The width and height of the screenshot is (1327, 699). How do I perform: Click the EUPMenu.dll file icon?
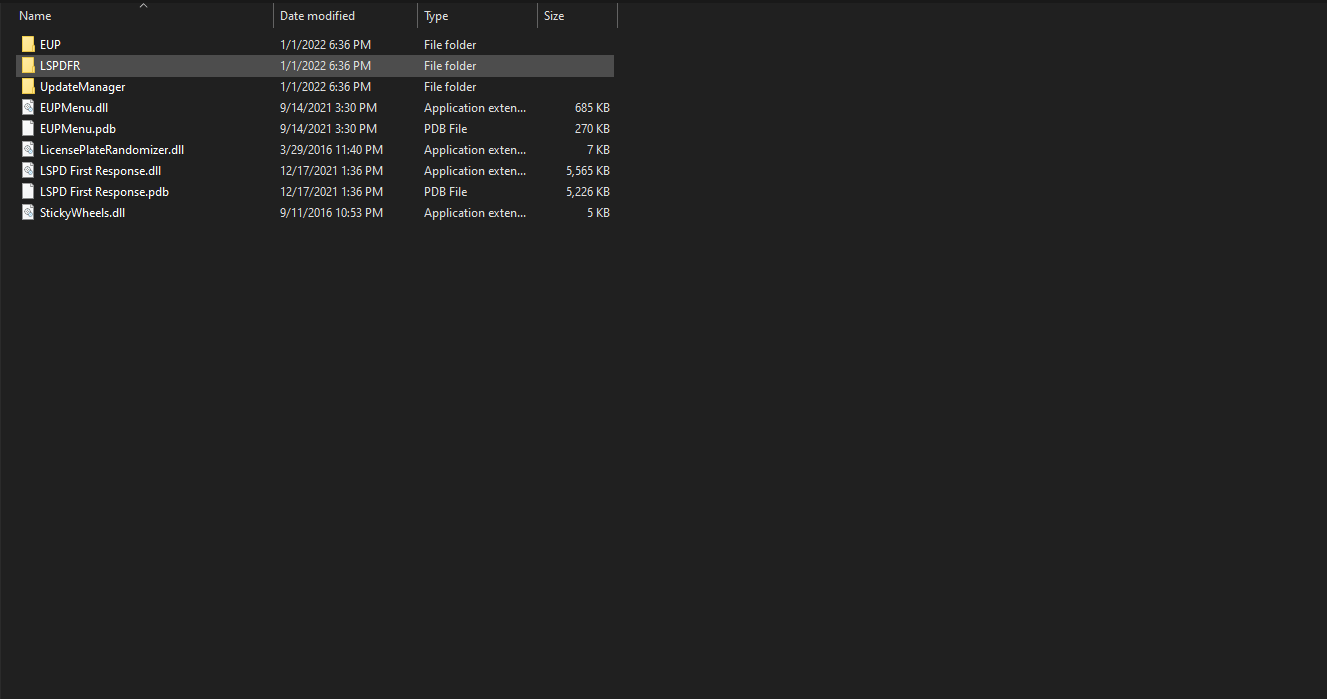click(x=28, y=108)
